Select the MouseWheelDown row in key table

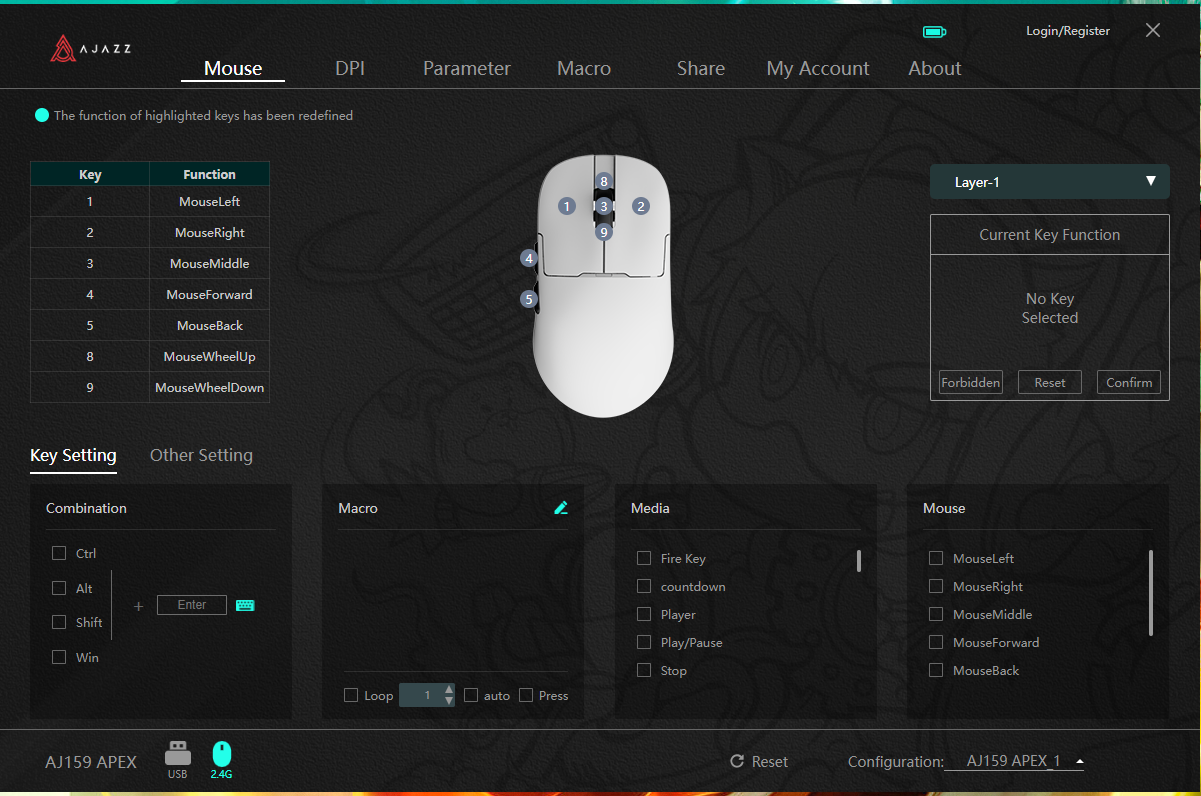(x=150, y=387)
